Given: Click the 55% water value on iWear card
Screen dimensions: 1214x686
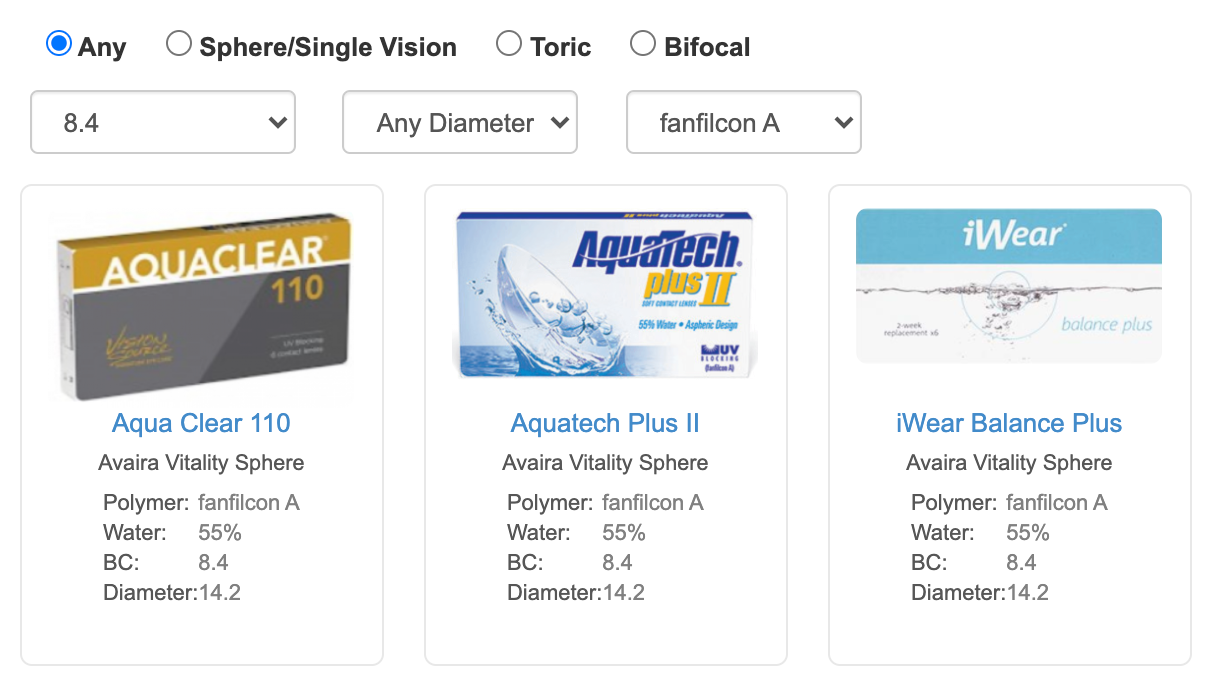Looking at the screenshot, I should pyautogui.click(x=1021, y=532).
